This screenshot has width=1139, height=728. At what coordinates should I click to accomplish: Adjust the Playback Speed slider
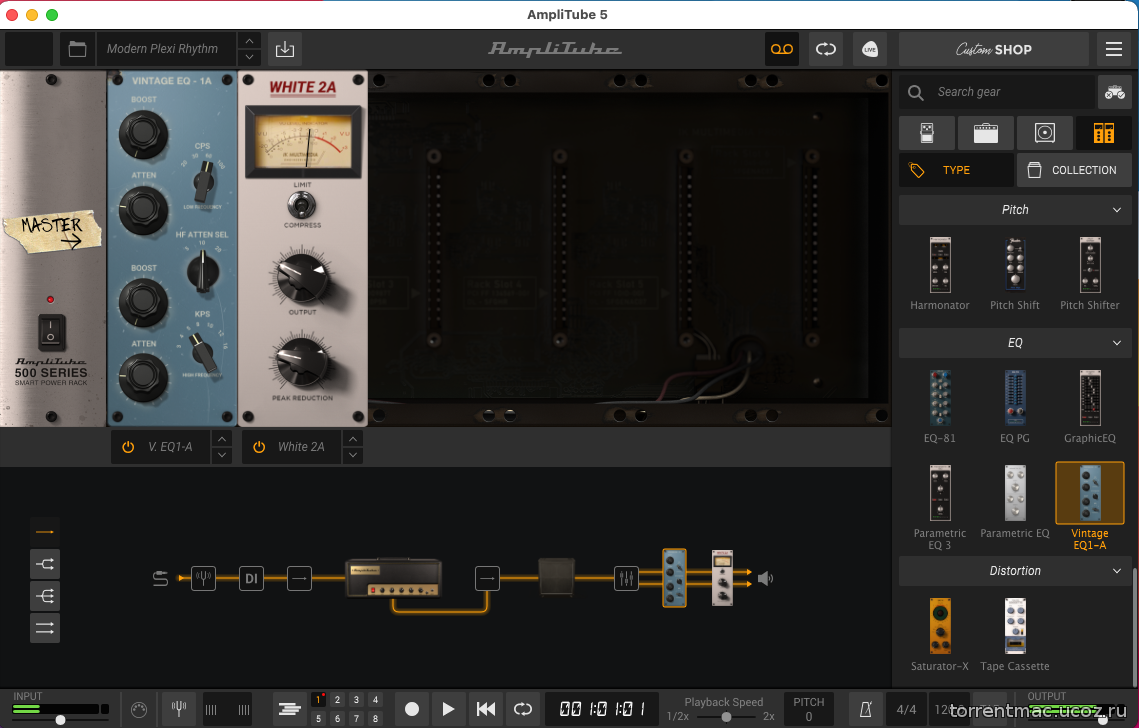[x=726, y=717]
